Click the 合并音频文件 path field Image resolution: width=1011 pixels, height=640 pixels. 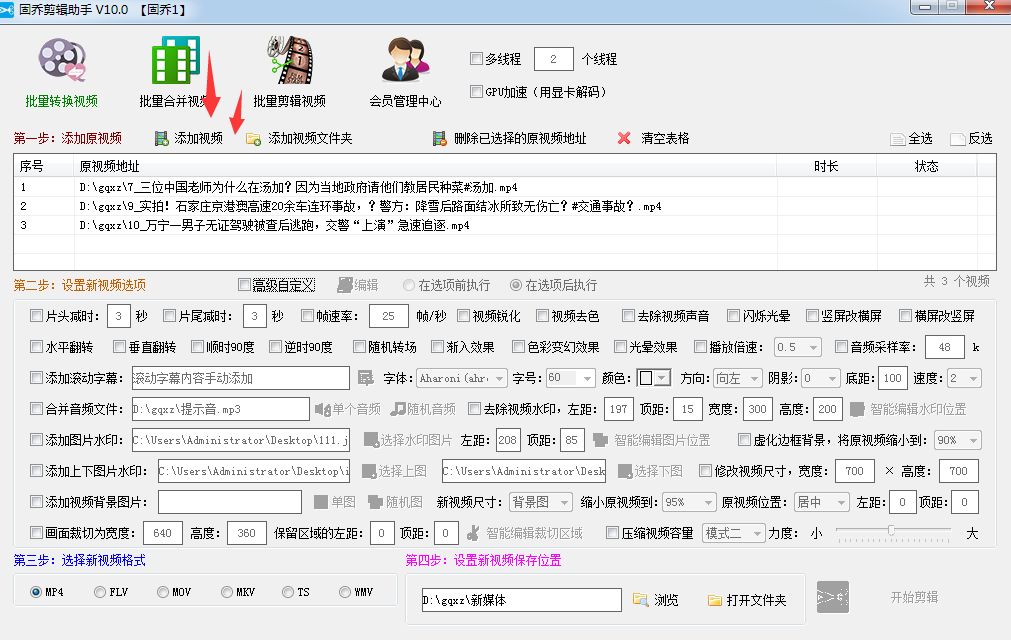click(x=221, y=409)
